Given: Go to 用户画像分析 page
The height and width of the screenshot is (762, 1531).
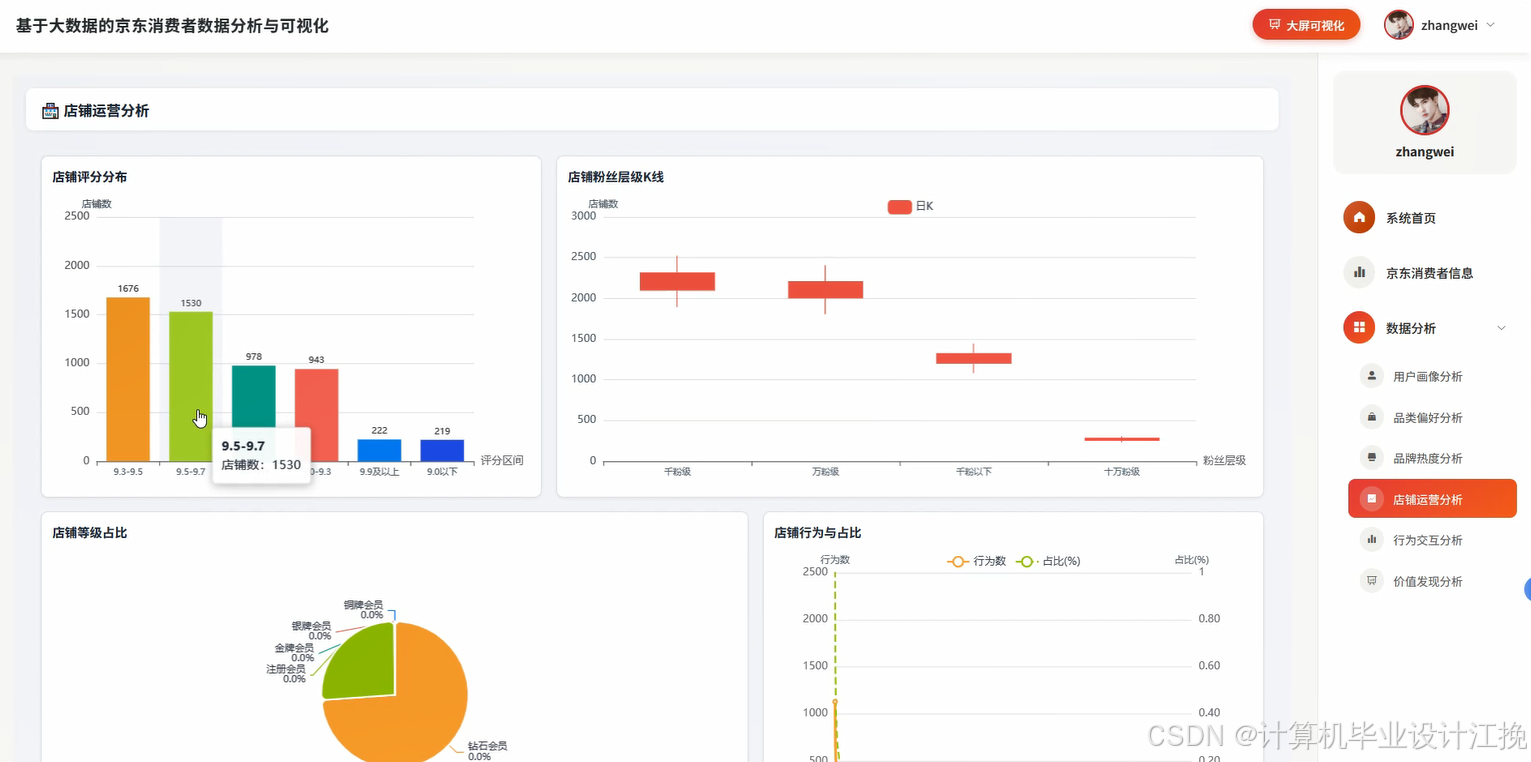Looking at the screenshot, I should pos(1432,376).
